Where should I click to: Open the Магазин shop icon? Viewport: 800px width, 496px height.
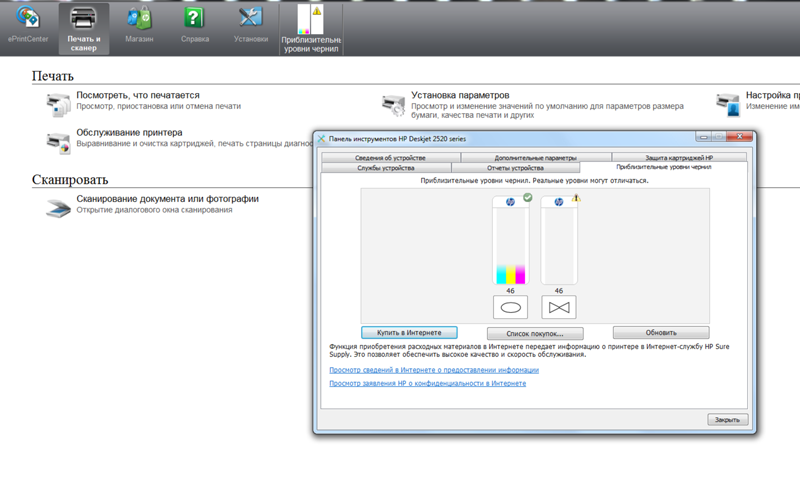(x=139, y=26)
